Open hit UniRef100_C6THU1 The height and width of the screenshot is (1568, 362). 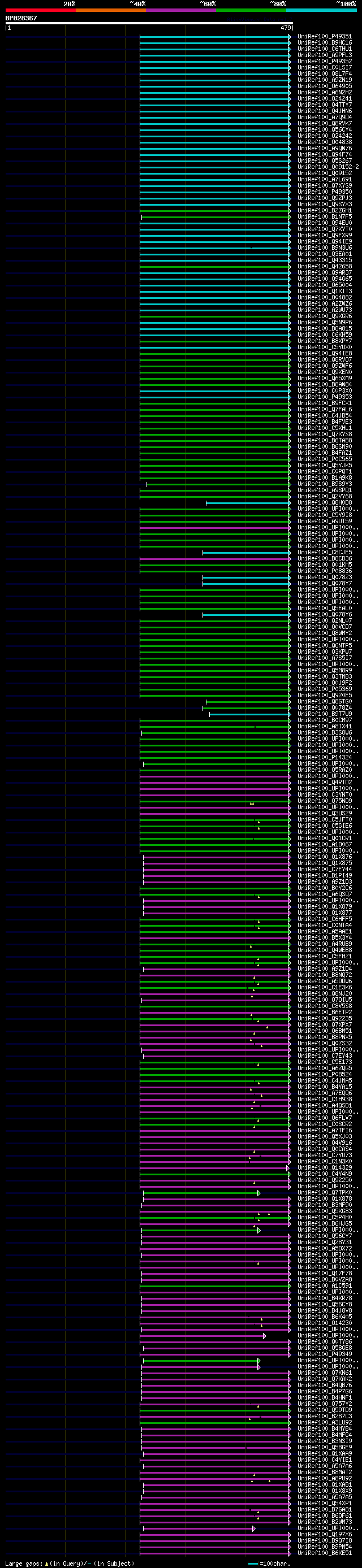[325, 49]
